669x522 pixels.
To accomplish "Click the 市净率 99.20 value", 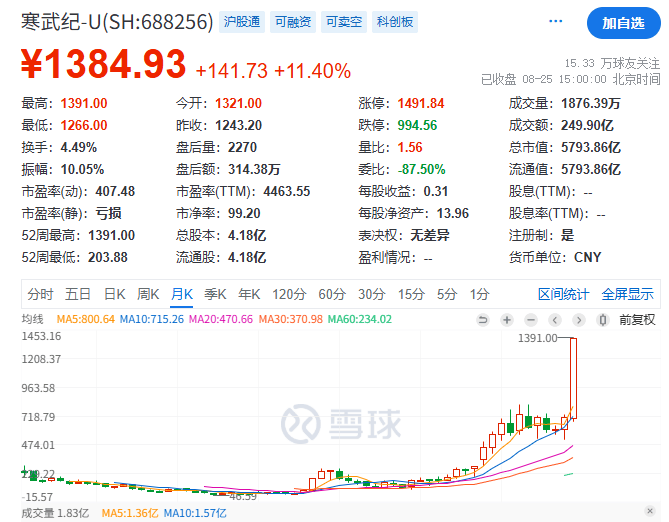I will pyautogui.click(x=244, y=213).
